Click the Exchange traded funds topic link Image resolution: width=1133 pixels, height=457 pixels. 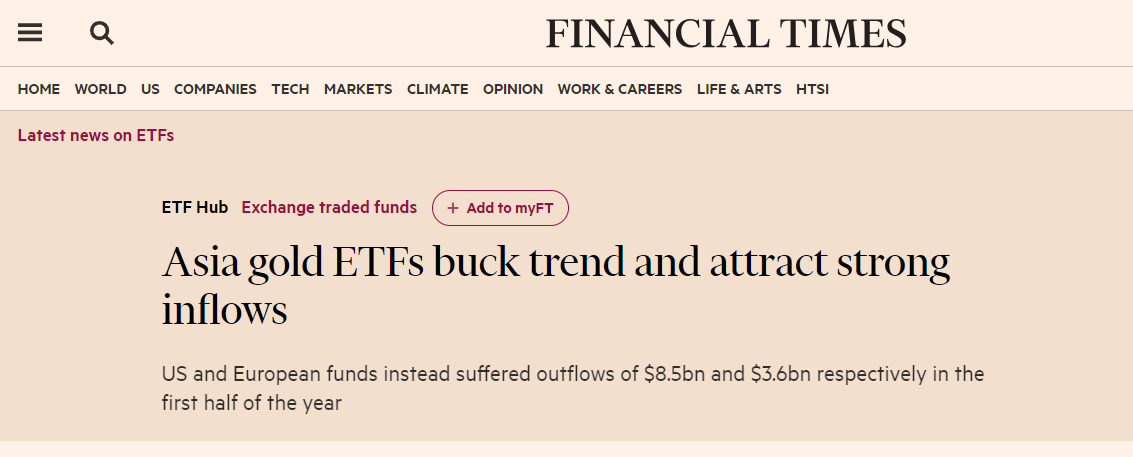click(329, 208)
